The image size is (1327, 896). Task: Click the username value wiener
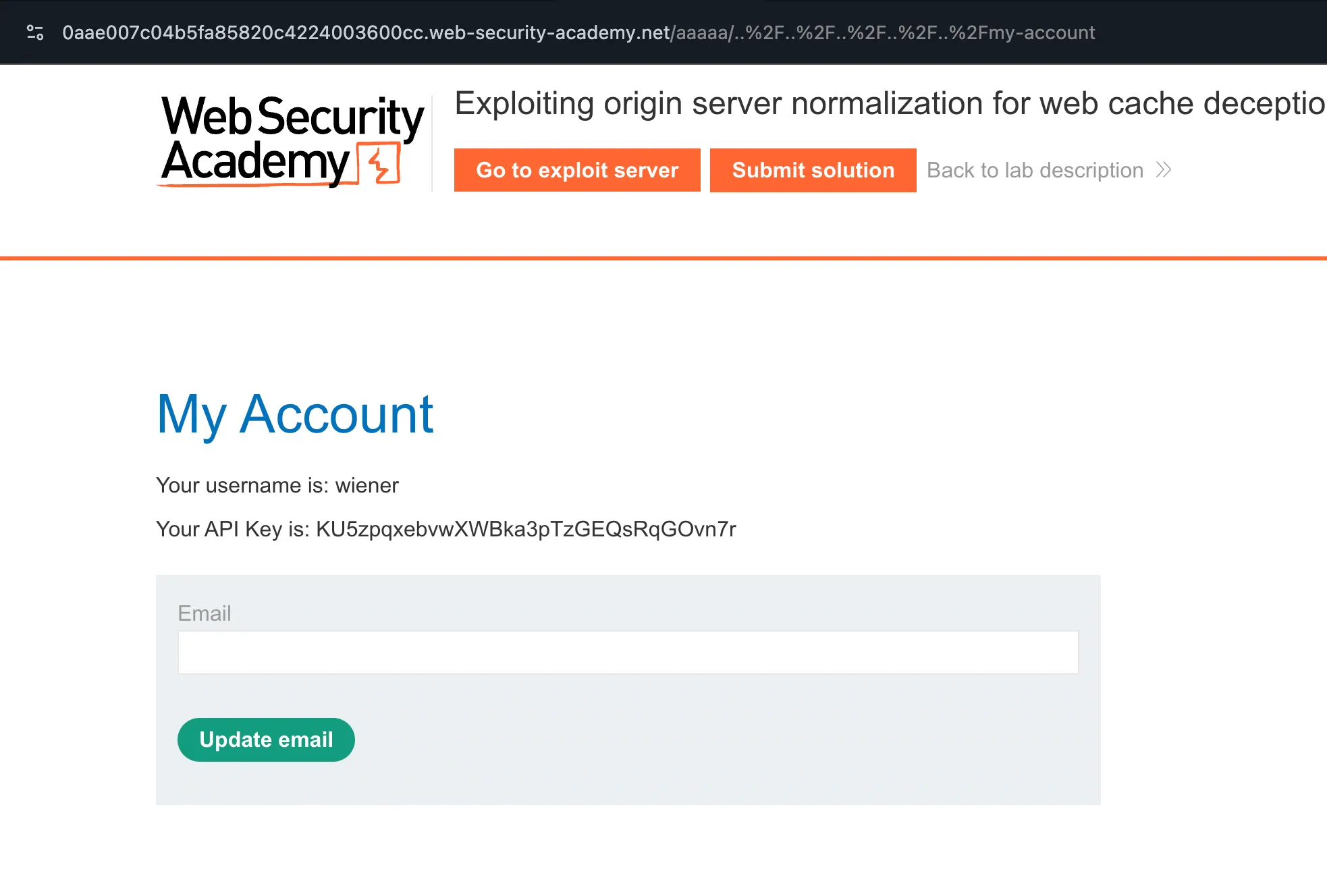click(367, 485)
